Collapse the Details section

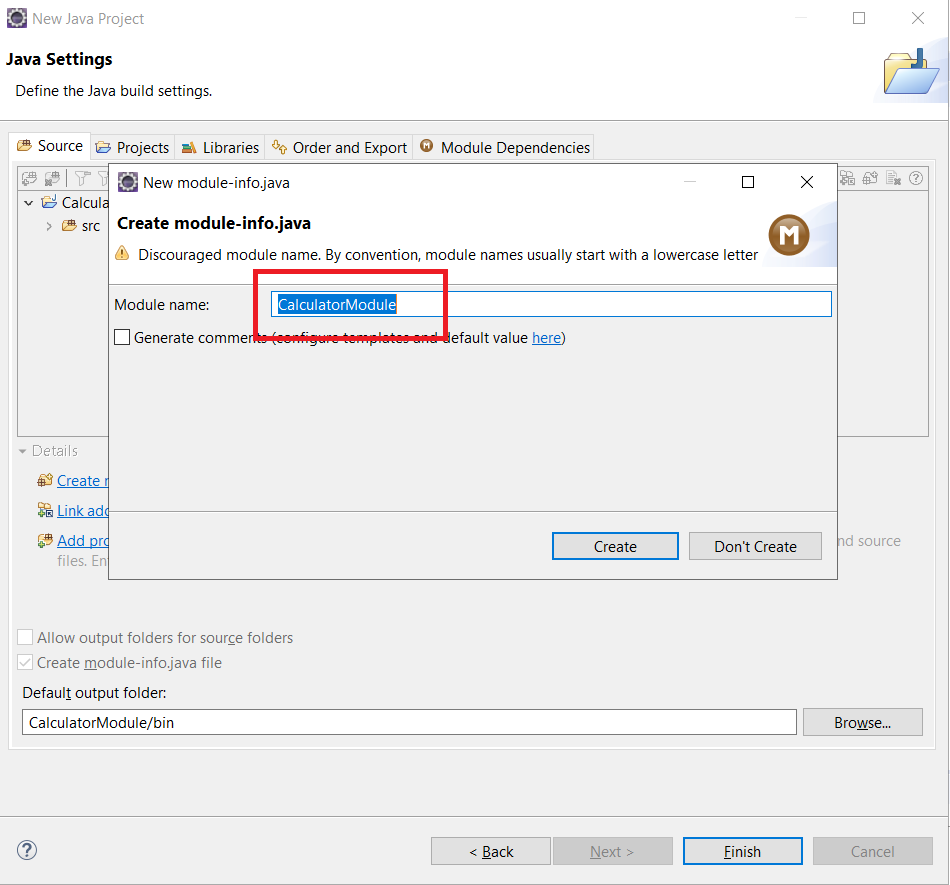(x=23, y=451)
